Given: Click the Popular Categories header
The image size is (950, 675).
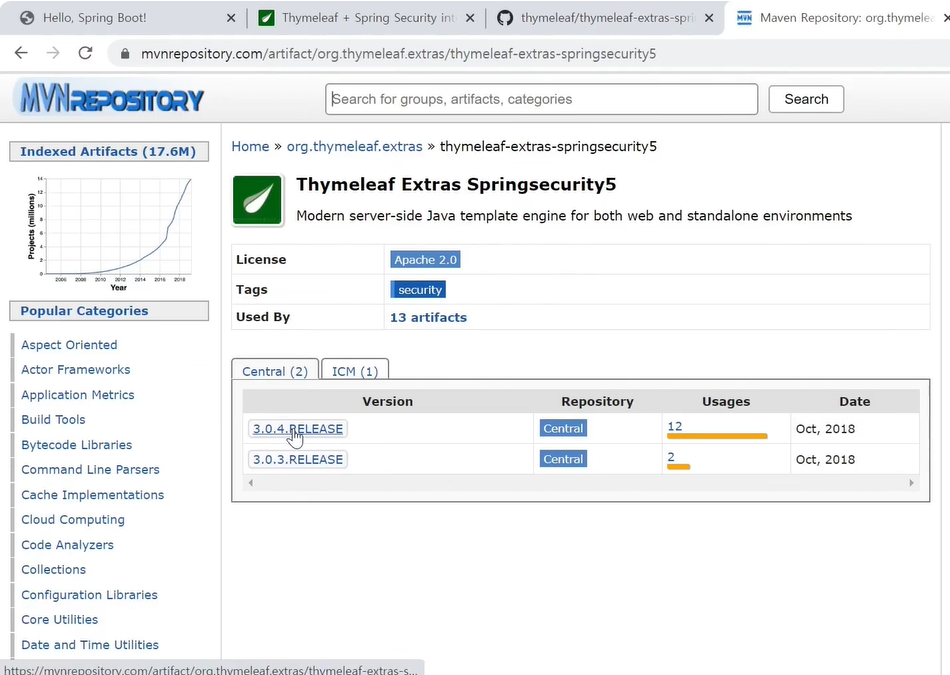Looking at the screenshot, I should click(108, 311).
